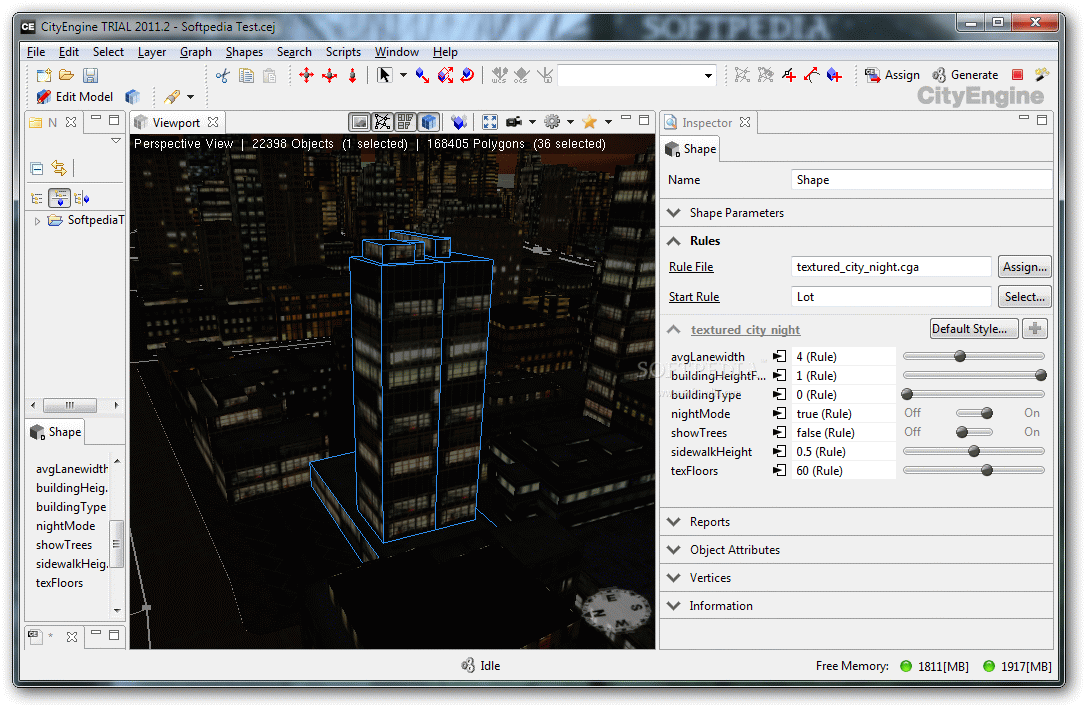Click the Assign... button for Rule File
1086x708 pixels.
(x=1024, y=267)
